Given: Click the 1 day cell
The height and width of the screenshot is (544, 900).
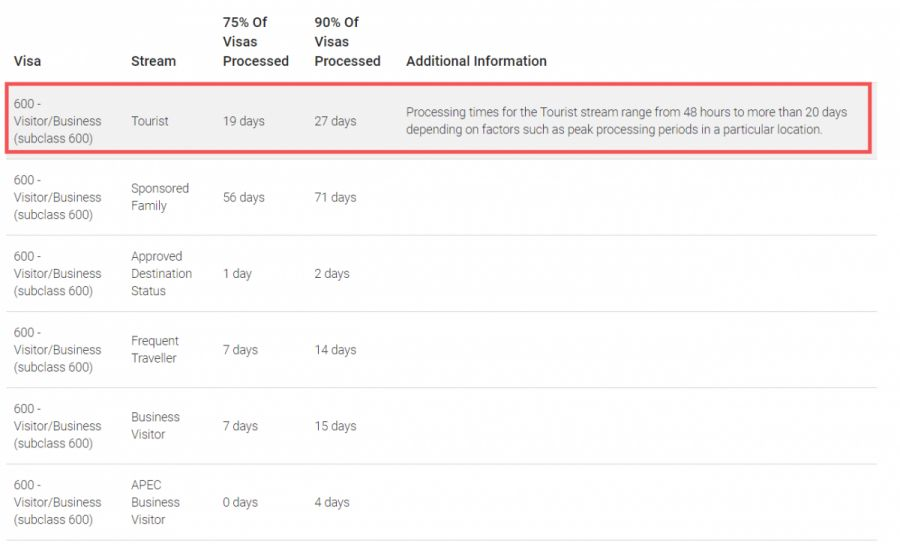Looking at the screenshot, I should pyautogui.click(x=237, y=274).
